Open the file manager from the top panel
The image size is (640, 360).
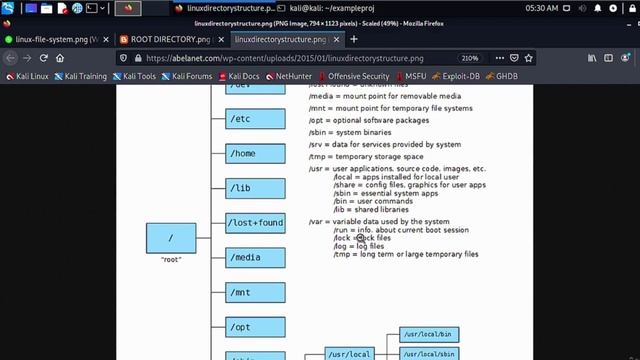(47, 8)
